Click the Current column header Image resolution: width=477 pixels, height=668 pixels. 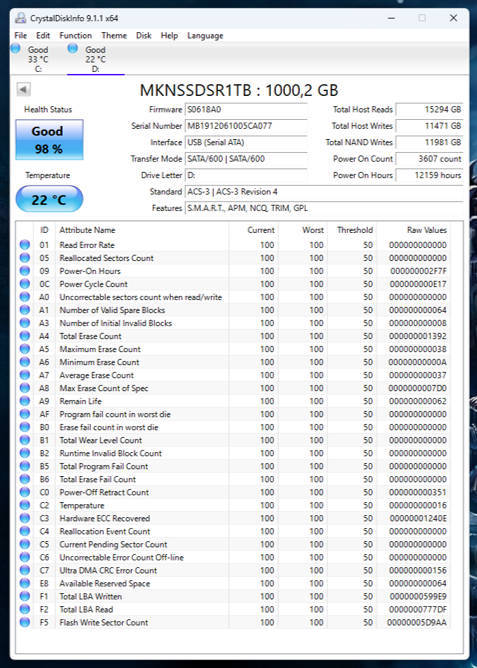click(x=254, y=230)
